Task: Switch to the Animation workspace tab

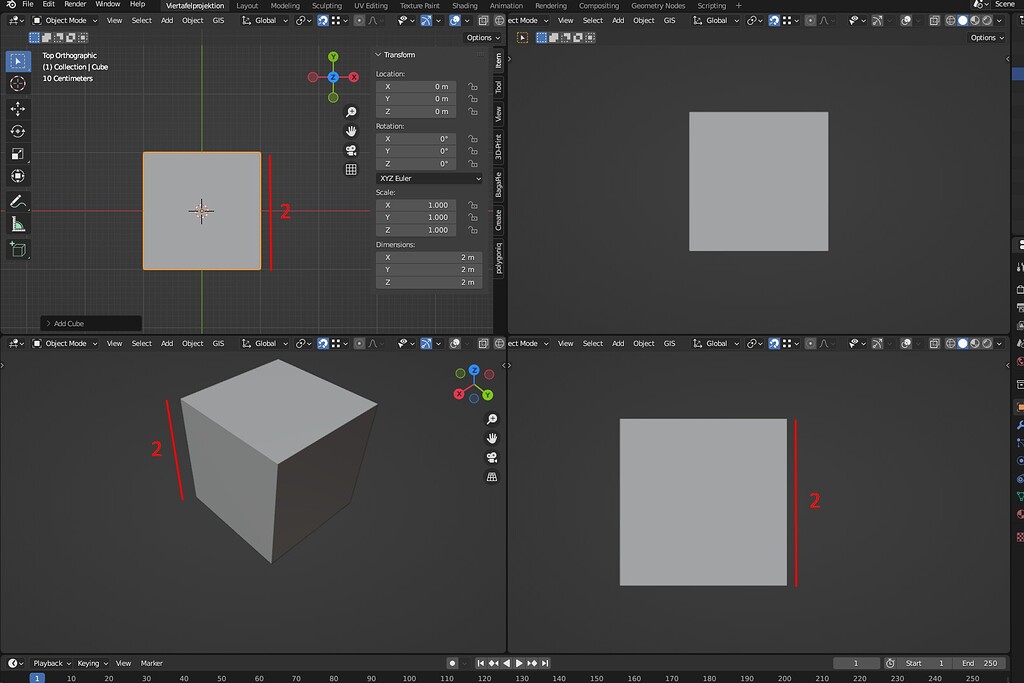Action: (505, 5)
